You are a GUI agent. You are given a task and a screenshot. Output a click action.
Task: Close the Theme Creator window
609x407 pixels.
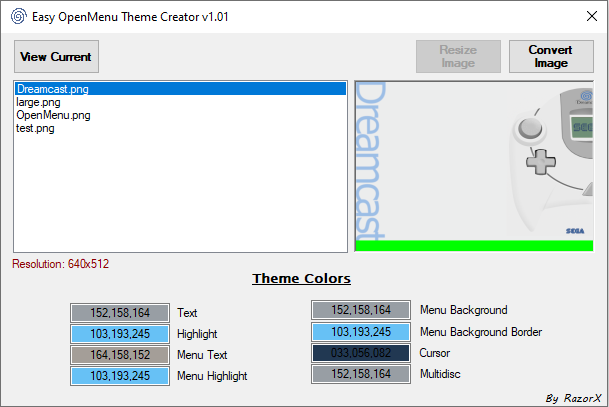(592, 16)
